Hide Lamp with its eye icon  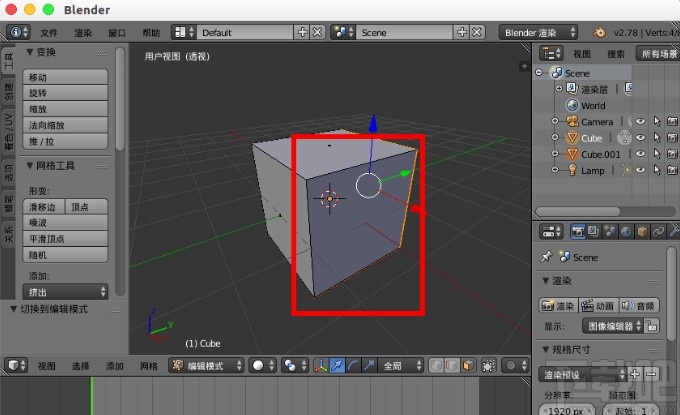coord(640,170)
